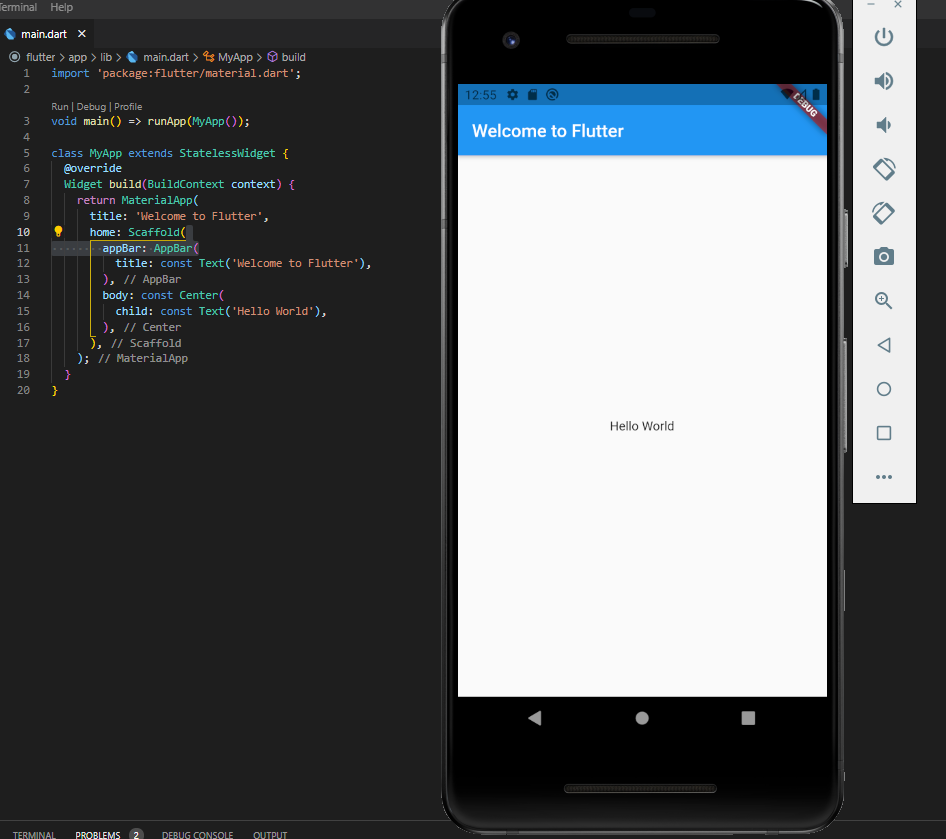Image resolution: width=946 pixels, height=839 pixels.
Task: Click lib breadcrumb segment
Action: click(x=106, y=57)
